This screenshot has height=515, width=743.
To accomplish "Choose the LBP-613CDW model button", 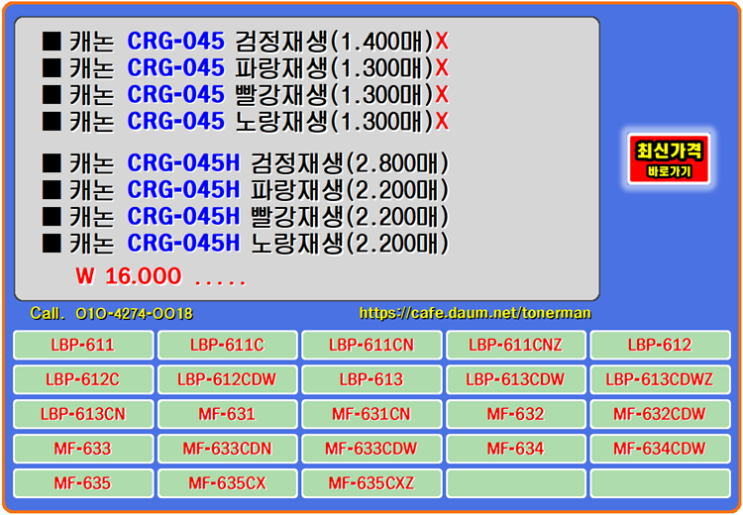I will click(516, 379).
